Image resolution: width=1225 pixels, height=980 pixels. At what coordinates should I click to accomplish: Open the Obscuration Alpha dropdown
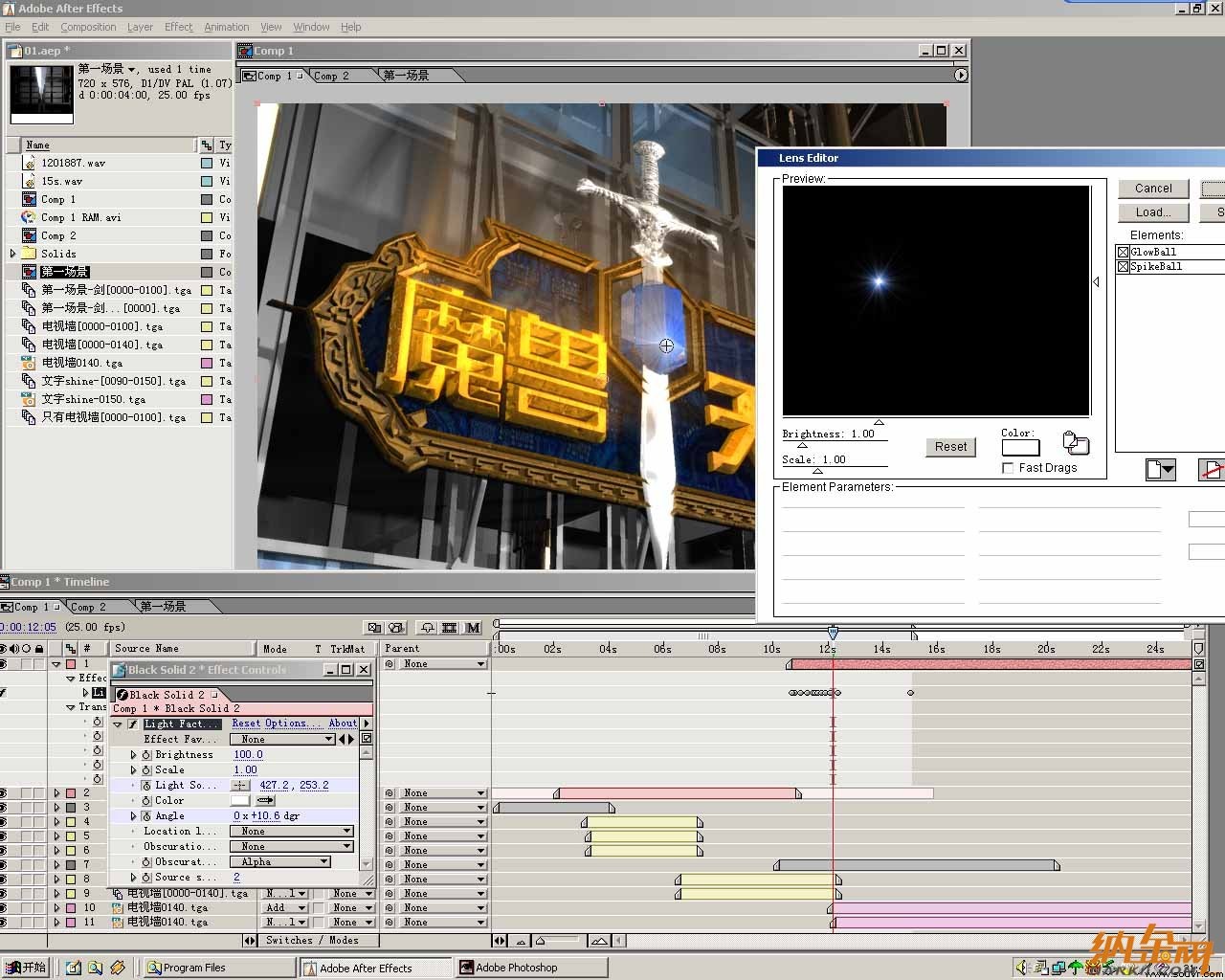click(281, 862)
